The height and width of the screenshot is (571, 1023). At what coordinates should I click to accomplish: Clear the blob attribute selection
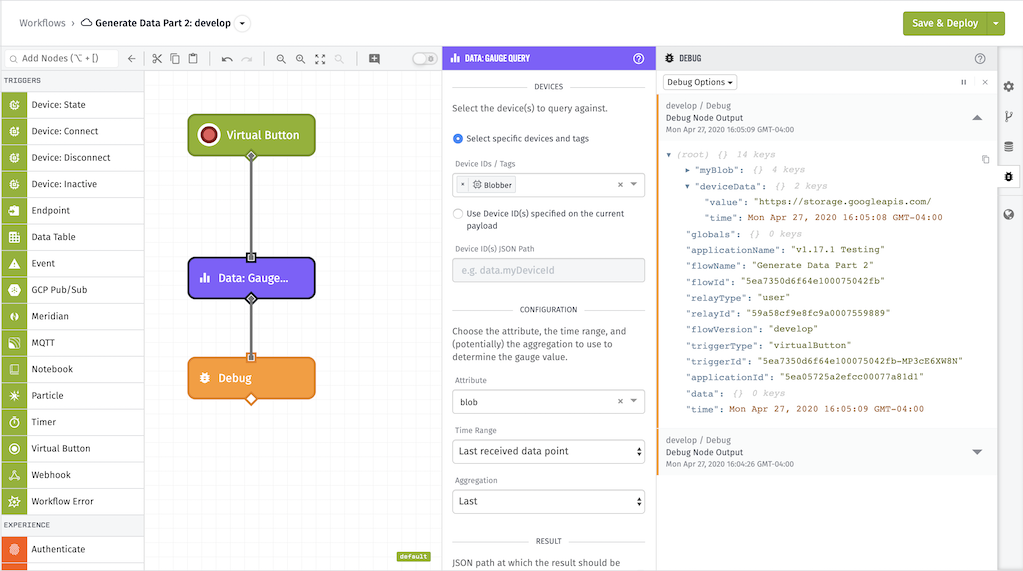620,401
